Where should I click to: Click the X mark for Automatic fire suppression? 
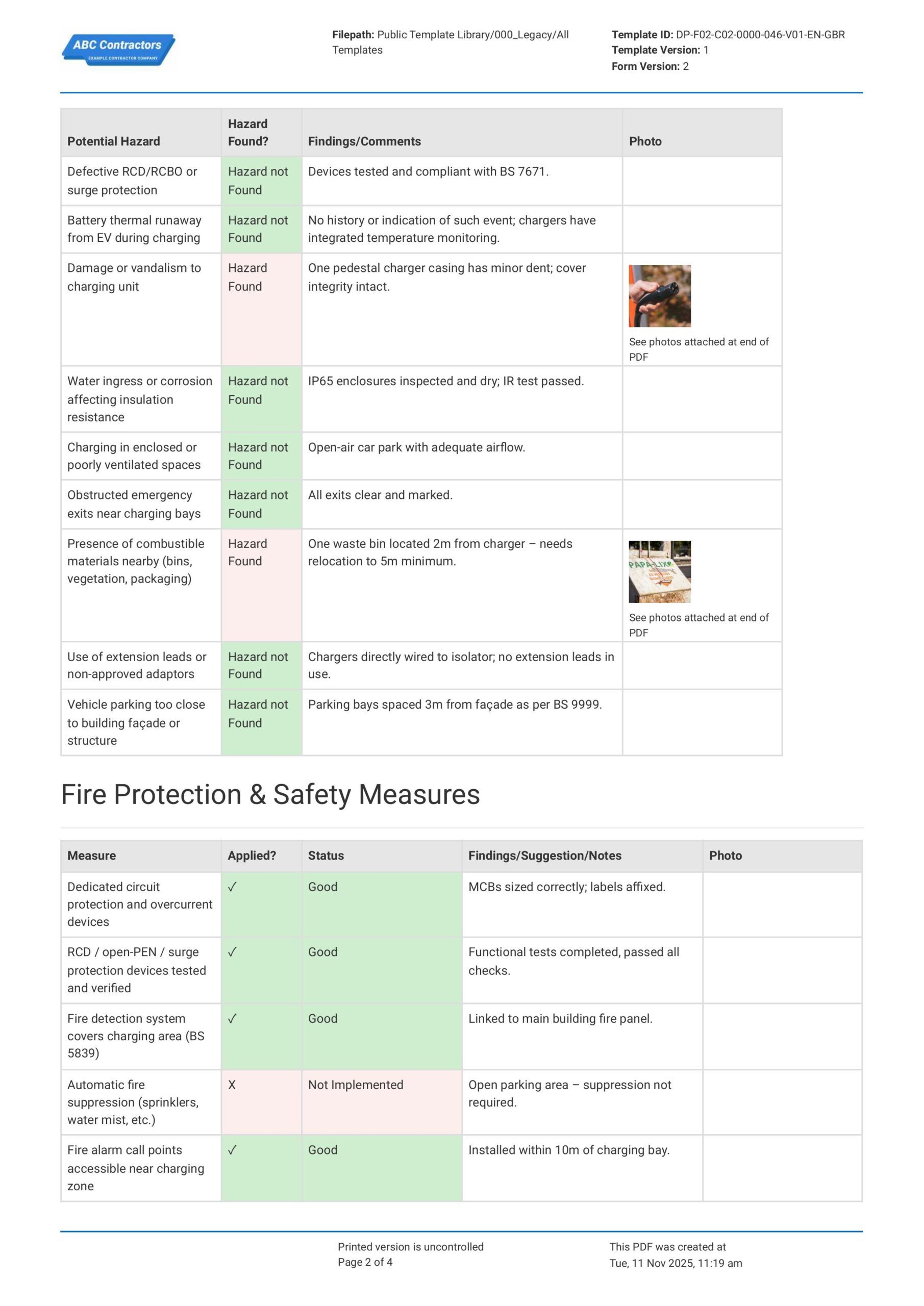pyautogui.click(x=232, y=1085)
